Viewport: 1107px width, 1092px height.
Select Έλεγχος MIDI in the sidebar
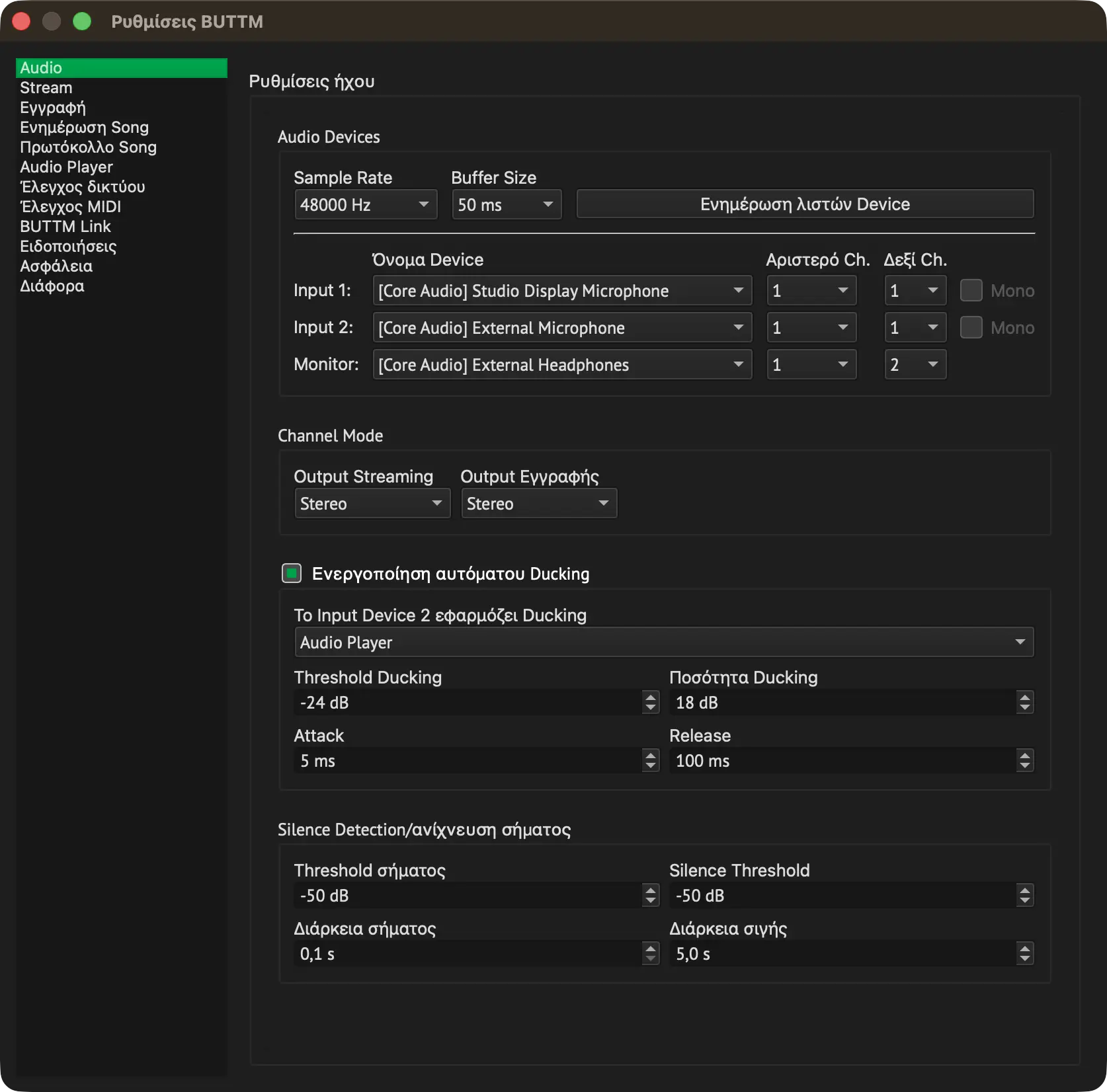point(122,207)
